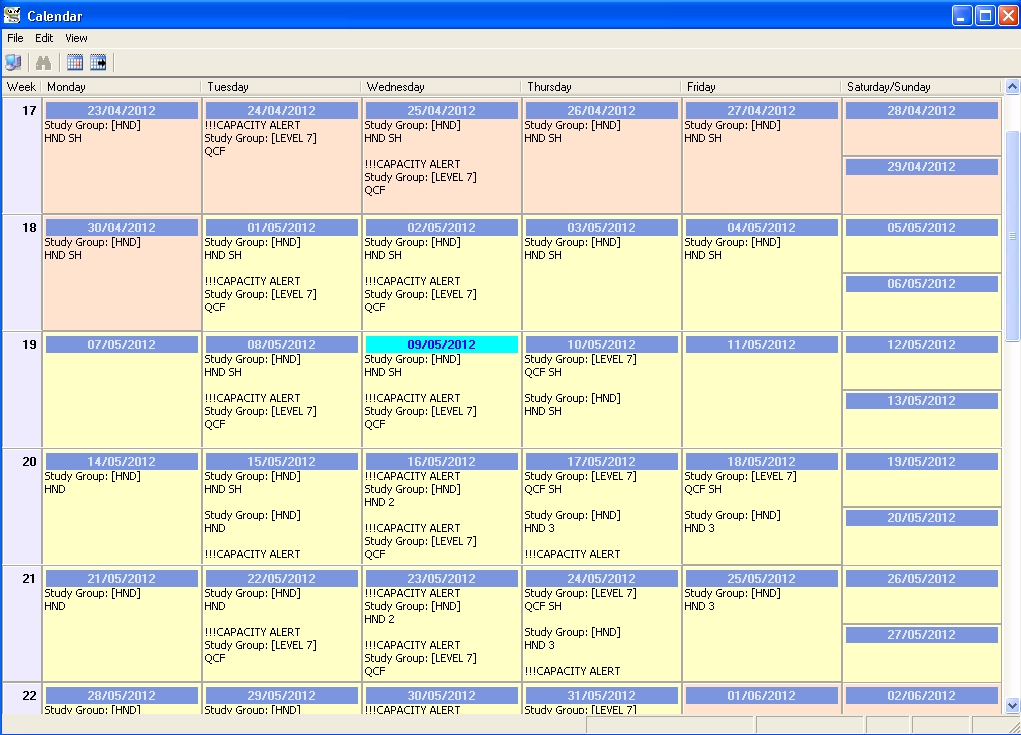This screenshot has width=1021, height=735.
Task: Select the date header 25/05/2012
Action: coord(761,579)
